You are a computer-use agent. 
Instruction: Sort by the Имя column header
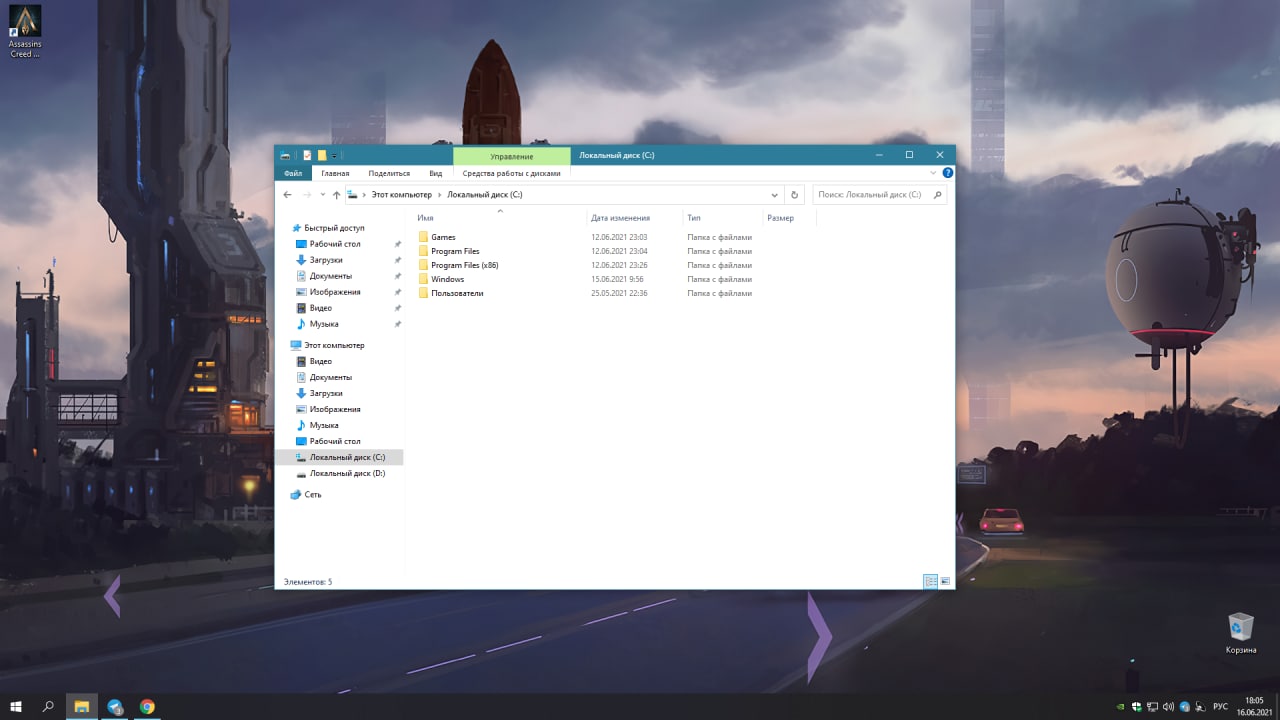coord(425,217)
